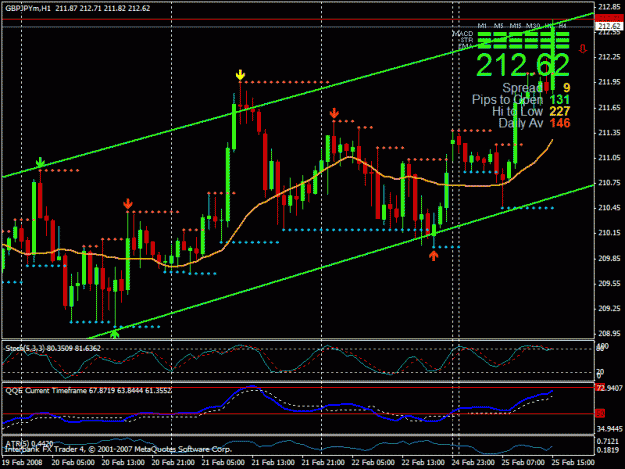This screenshot has width=625, height=469.
Task: Click the 211.65 price axis label
Action: [x=609, y=108]
